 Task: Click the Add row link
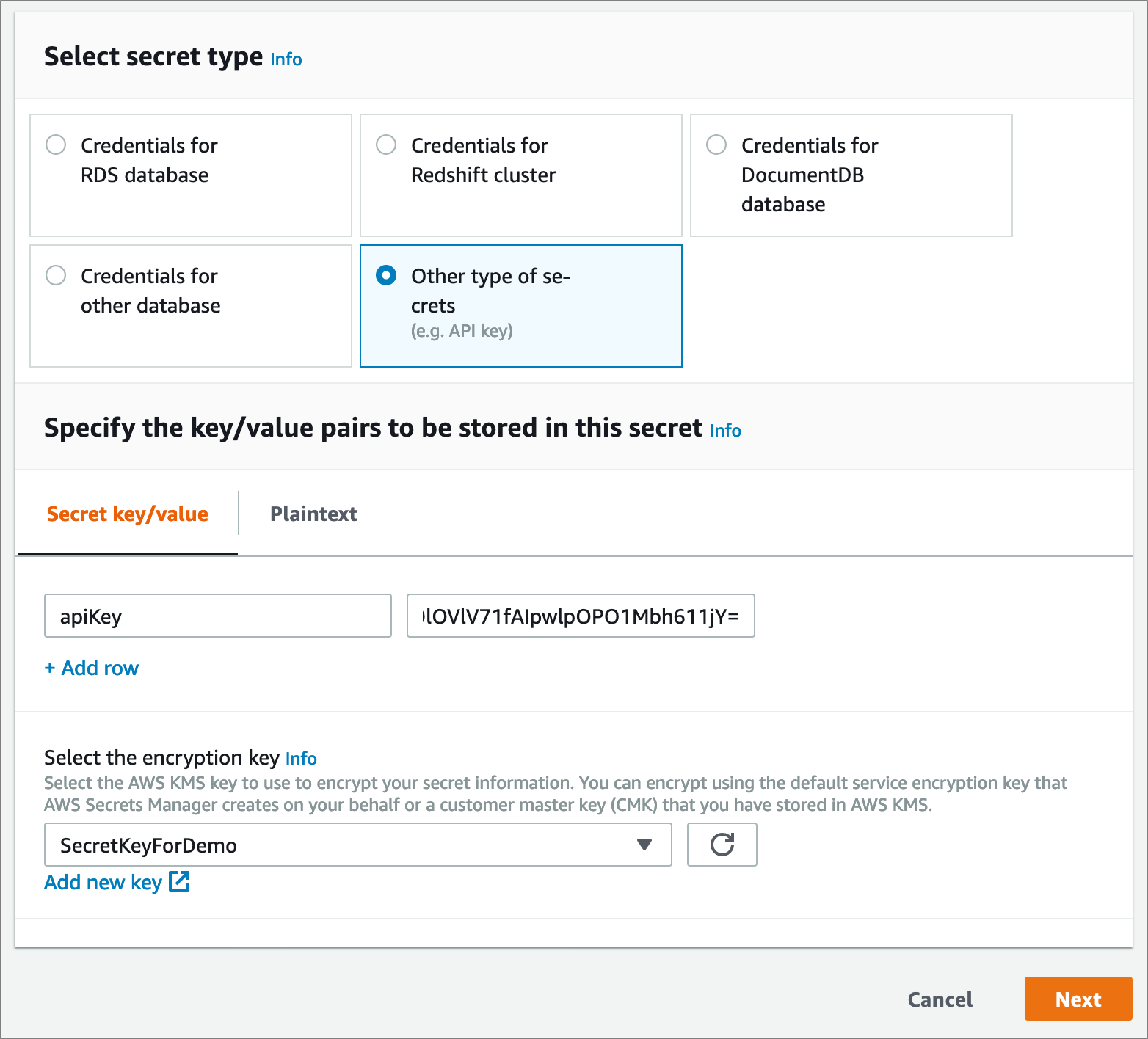pyautogui.click(x=92, y=668)
